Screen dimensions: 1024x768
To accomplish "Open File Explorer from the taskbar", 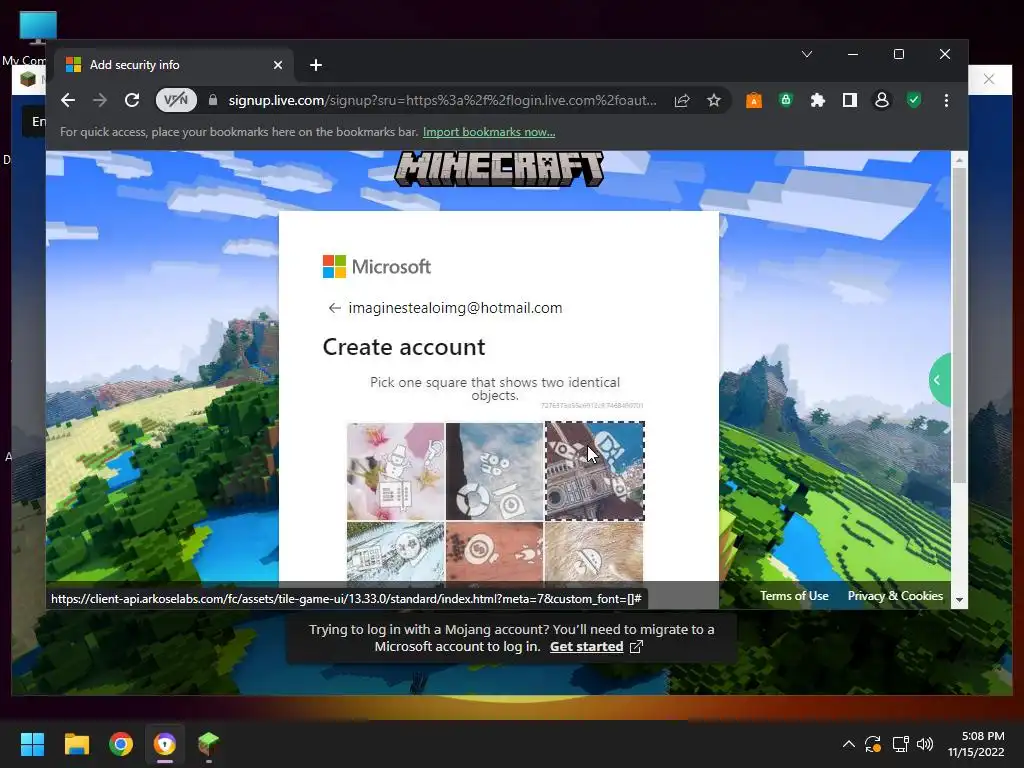I will 76,744.
